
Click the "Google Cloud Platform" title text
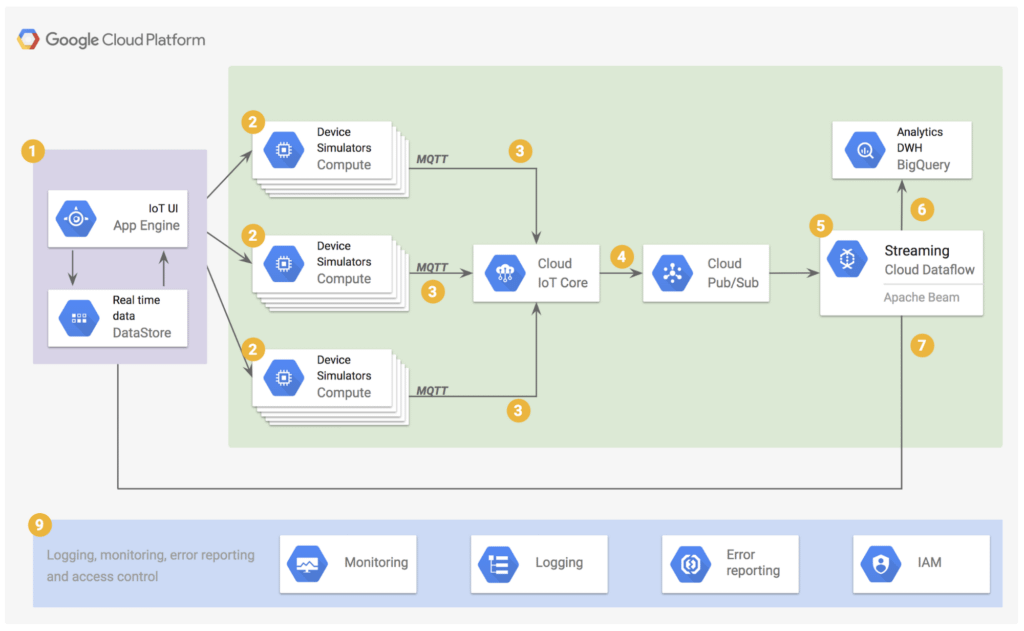click(125, 40)
